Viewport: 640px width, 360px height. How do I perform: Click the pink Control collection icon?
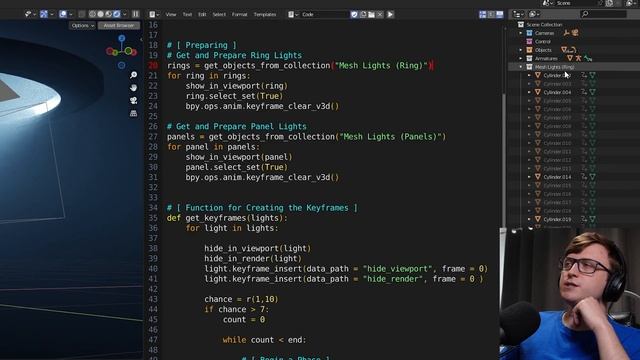pos(529,42)
